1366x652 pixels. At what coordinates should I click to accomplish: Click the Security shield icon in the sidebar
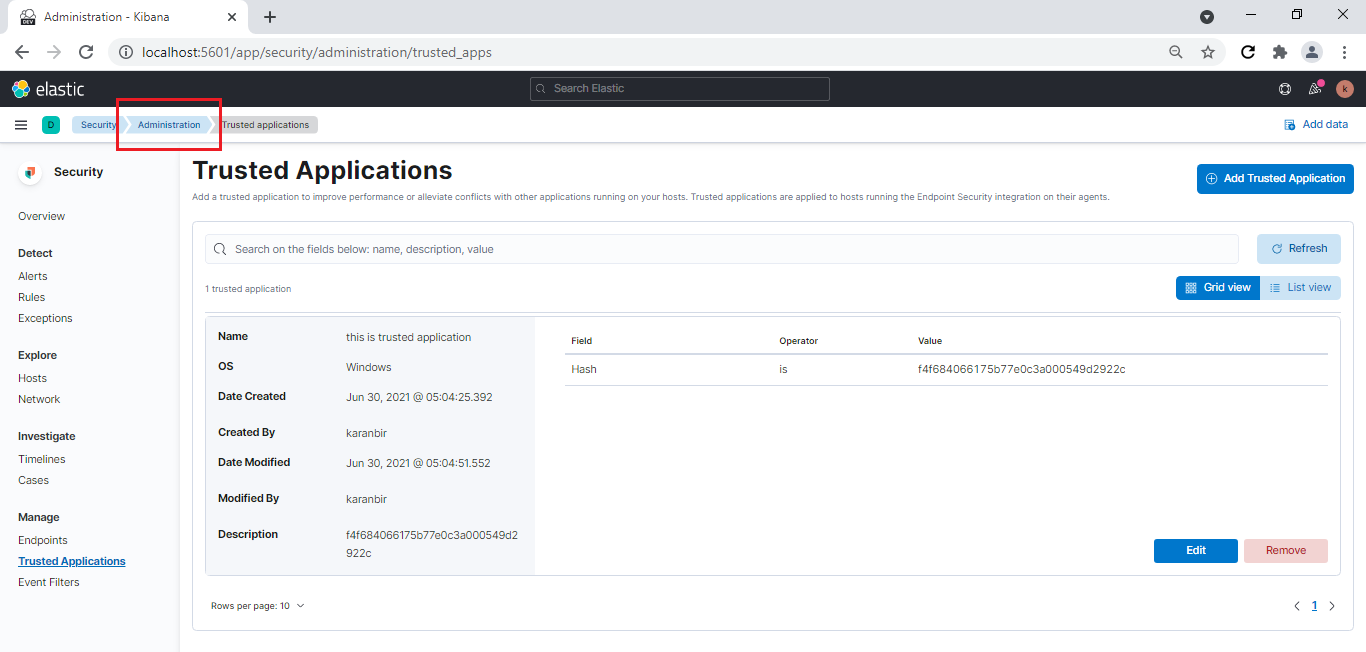tap(29, 171)
